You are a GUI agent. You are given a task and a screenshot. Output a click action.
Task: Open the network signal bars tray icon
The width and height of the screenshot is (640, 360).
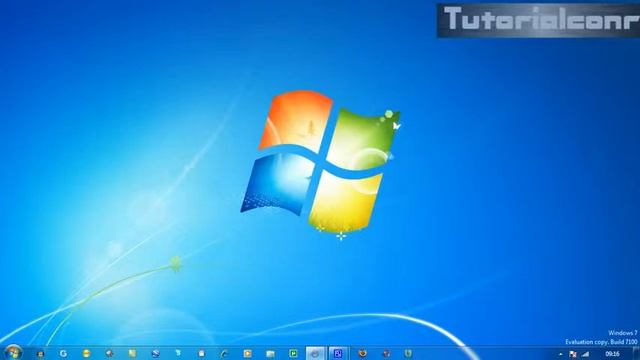[585, 354]
